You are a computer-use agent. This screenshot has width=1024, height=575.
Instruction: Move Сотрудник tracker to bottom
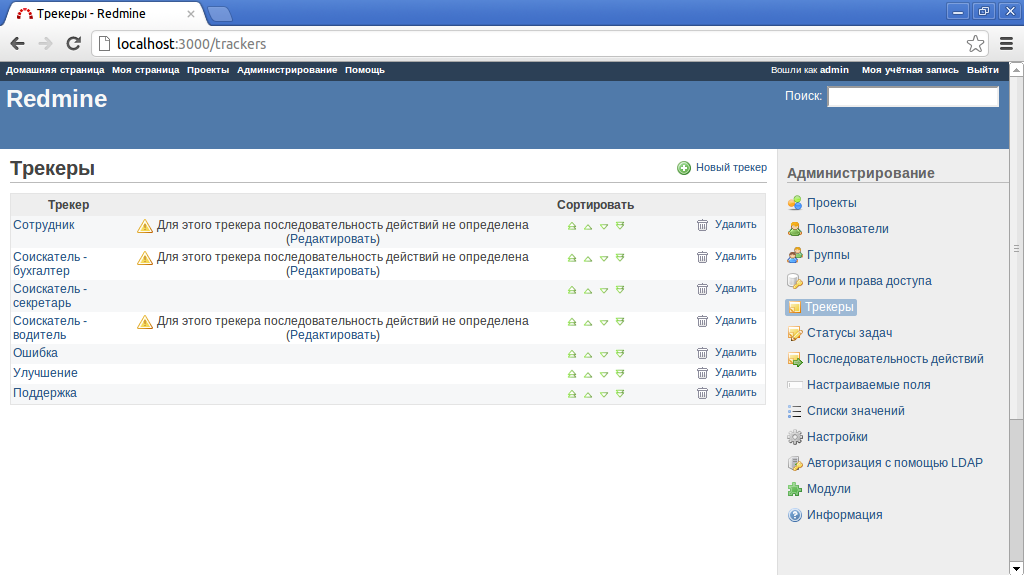[x=620, y=226]
